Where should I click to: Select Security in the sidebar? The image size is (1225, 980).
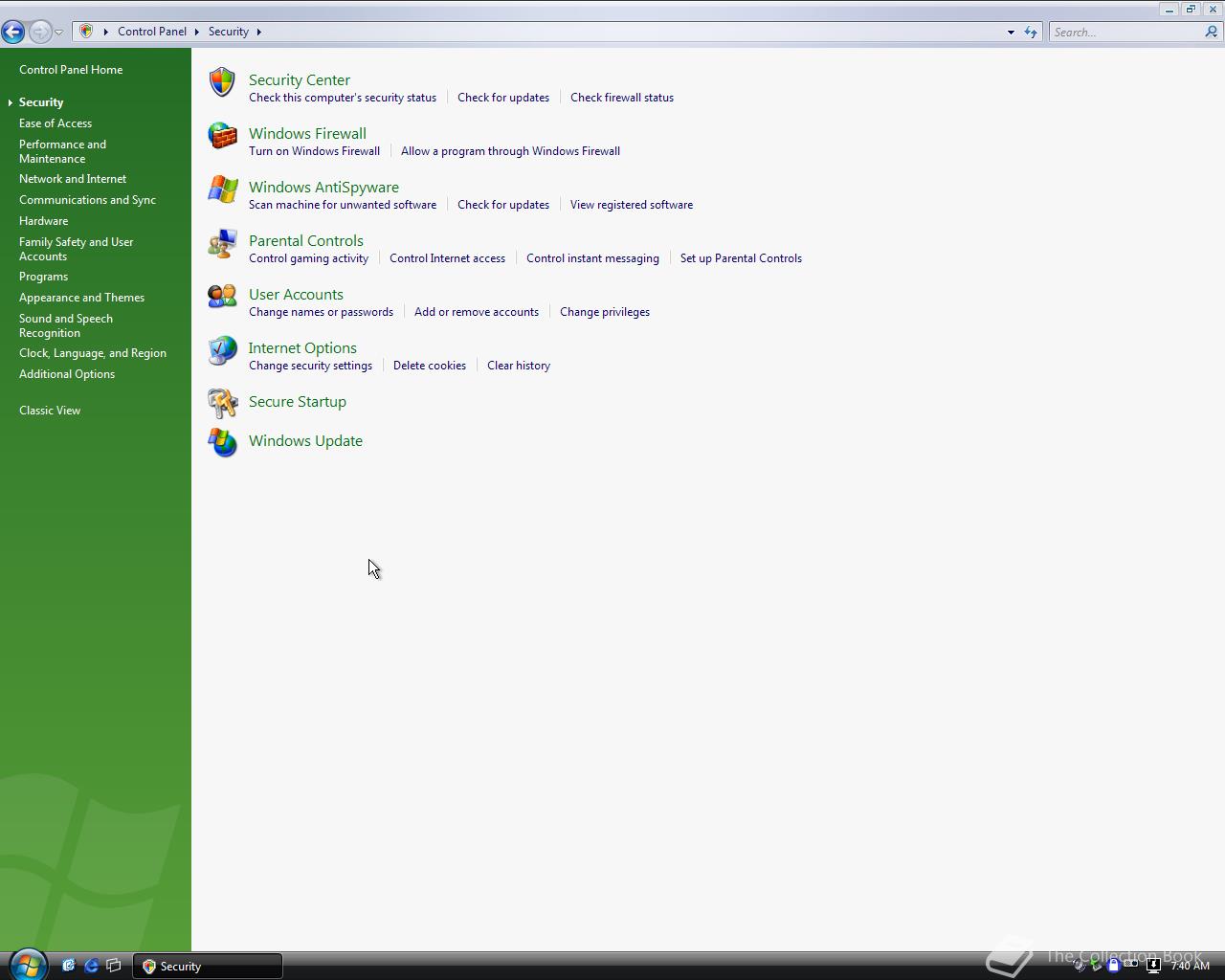[41, 102]
